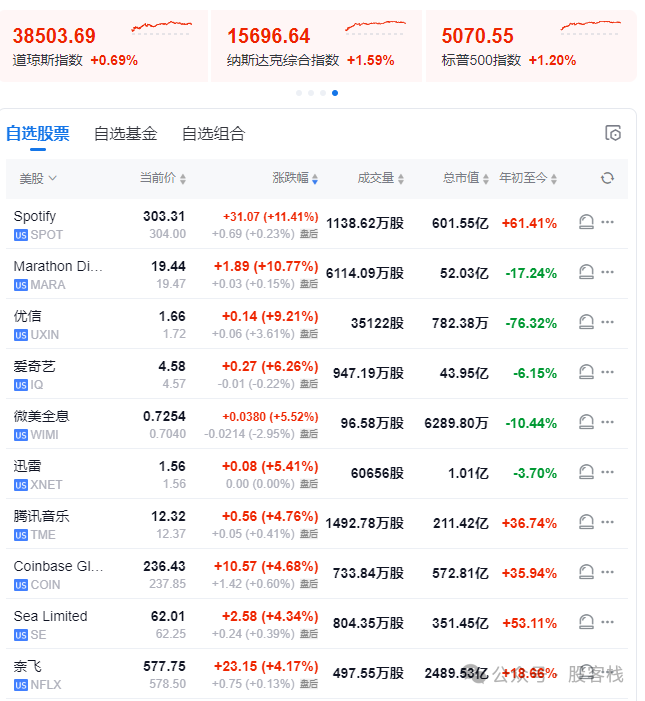Switch to 自选股票 tab
645x701 pixels.
[38, 134]
